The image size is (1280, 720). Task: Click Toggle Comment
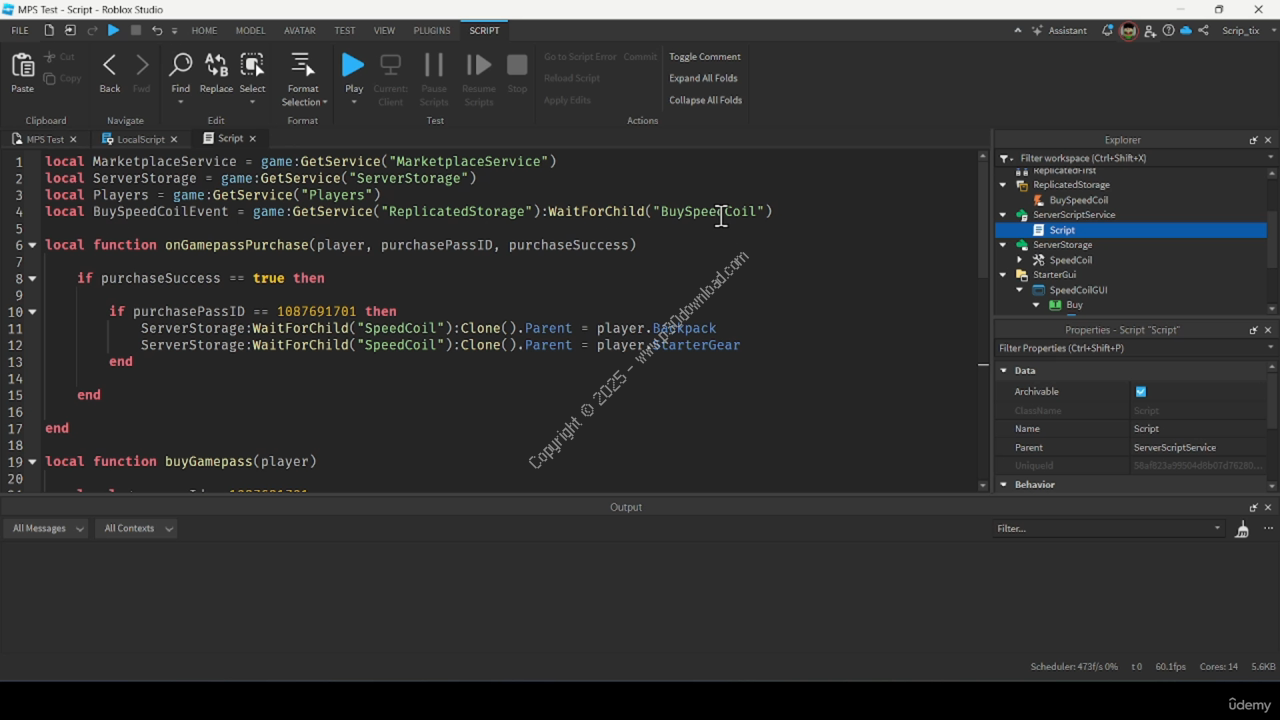coord(705,57)
